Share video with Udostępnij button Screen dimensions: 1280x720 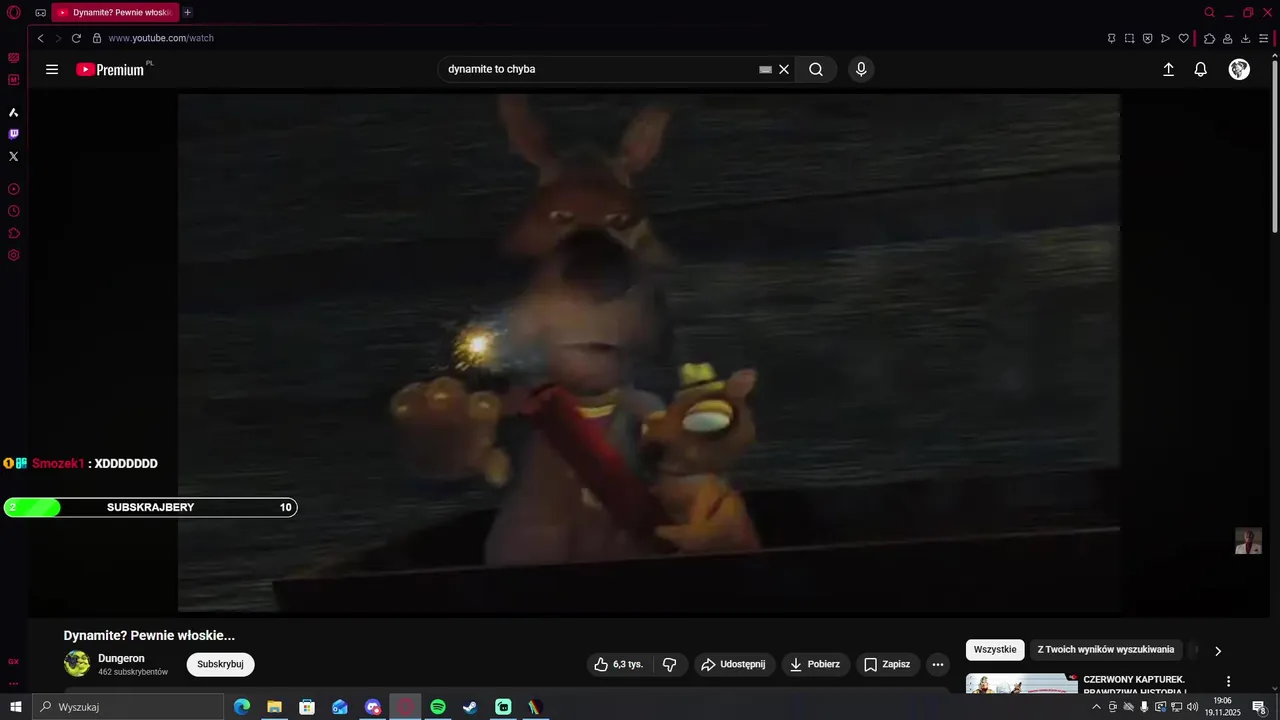click(x=734, y=664)
